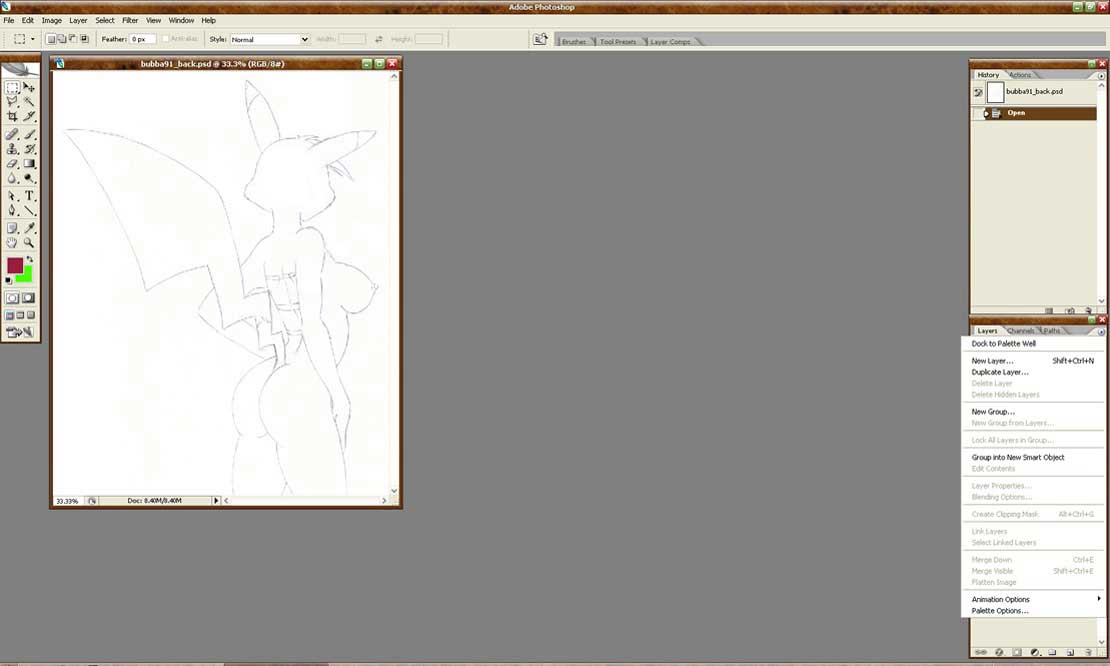1110x666 pixels.
Task: Pick the Eraser tool
Action: [x=12, y=163]
